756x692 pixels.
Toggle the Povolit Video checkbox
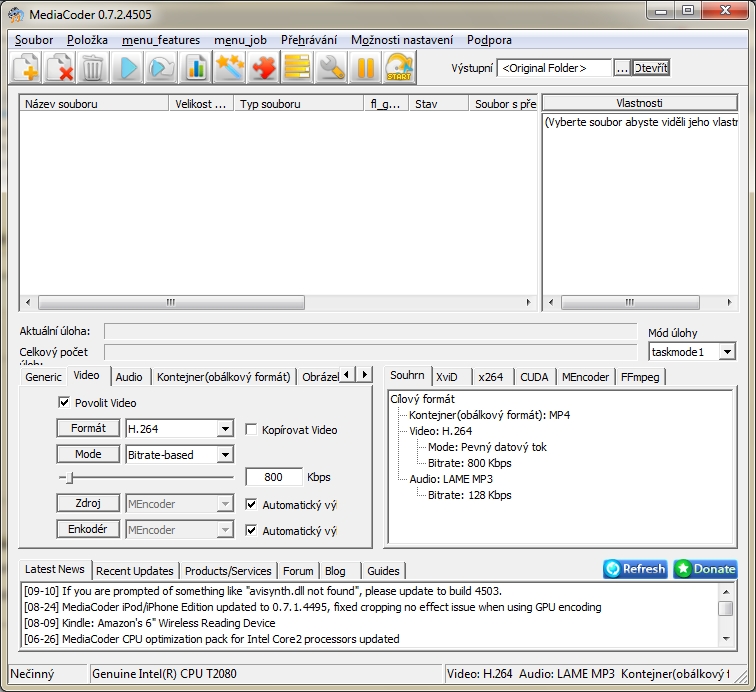click(x=64, y=402)
